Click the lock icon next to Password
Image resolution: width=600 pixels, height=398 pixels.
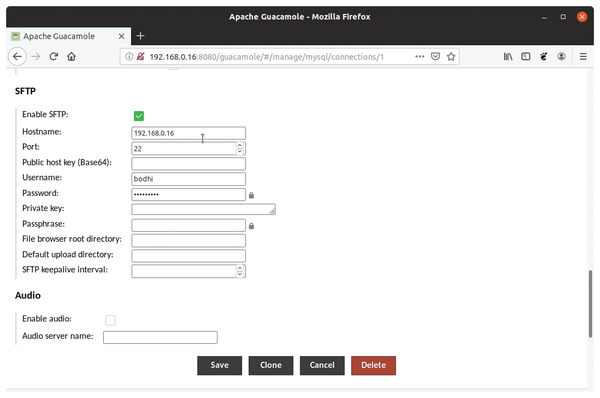[251, 195]
